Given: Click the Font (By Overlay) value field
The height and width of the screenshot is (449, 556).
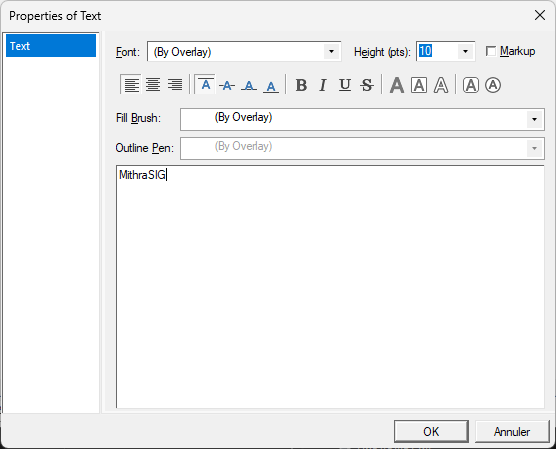Looking at the screenshot, I should (x=236, y=52).
